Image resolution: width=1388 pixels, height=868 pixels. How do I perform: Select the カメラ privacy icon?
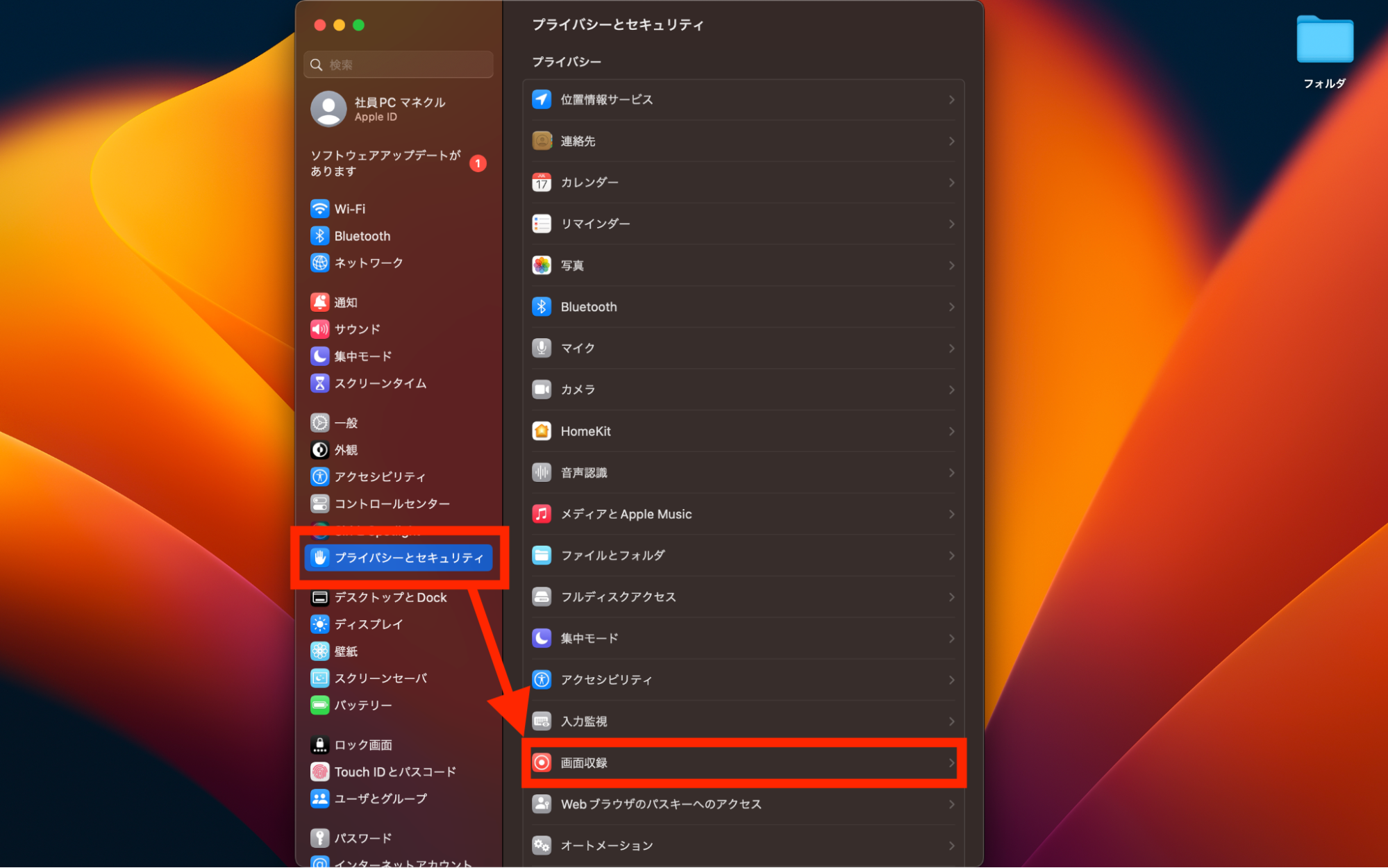541,390
